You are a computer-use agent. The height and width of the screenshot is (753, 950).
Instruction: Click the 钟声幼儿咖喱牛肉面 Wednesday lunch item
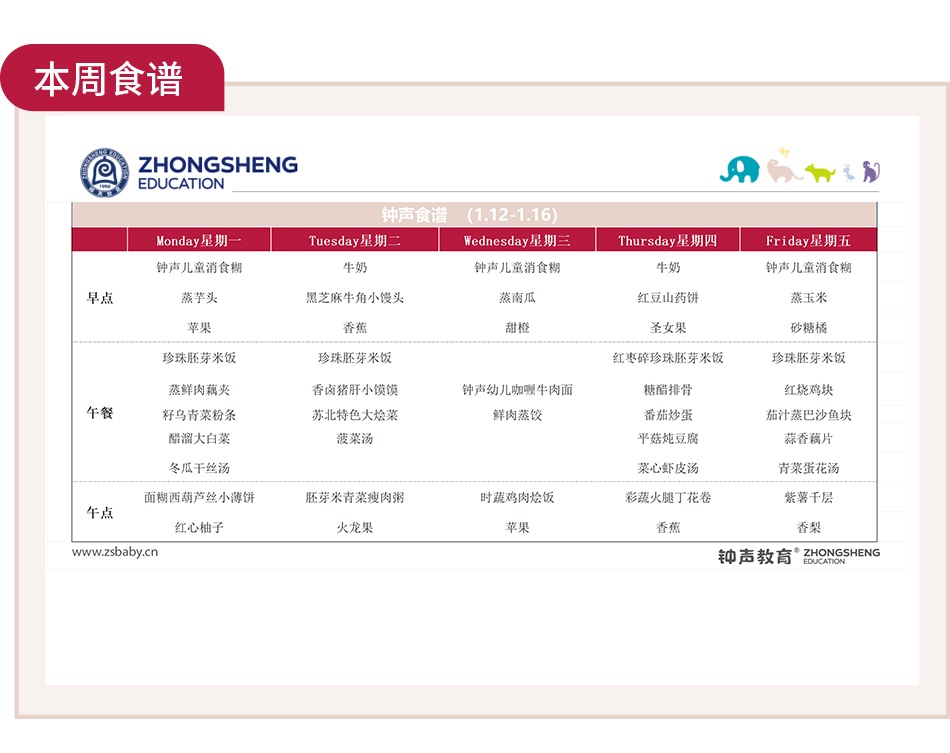[x=517, y=390]
